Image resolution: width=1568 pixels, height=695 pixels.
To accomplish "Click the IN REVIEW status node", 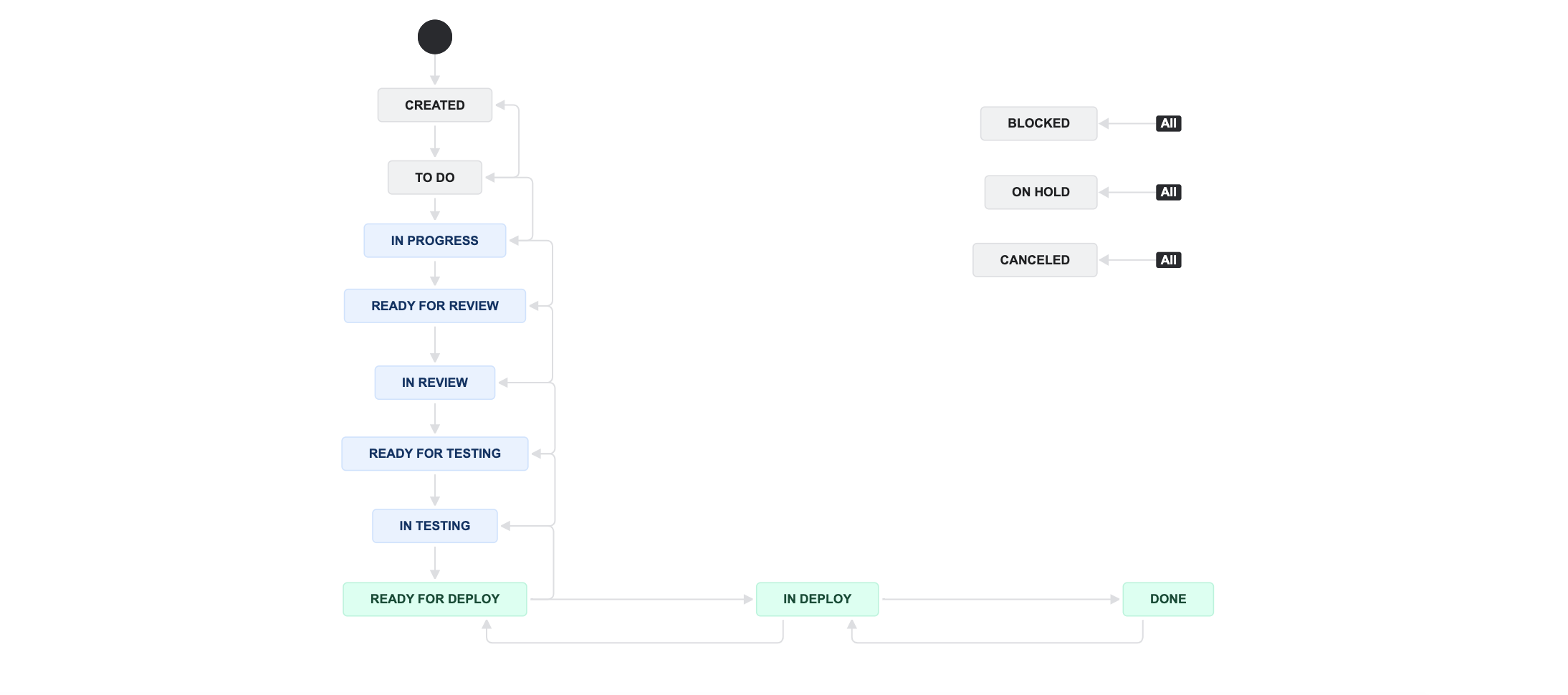I will (435, 383).
